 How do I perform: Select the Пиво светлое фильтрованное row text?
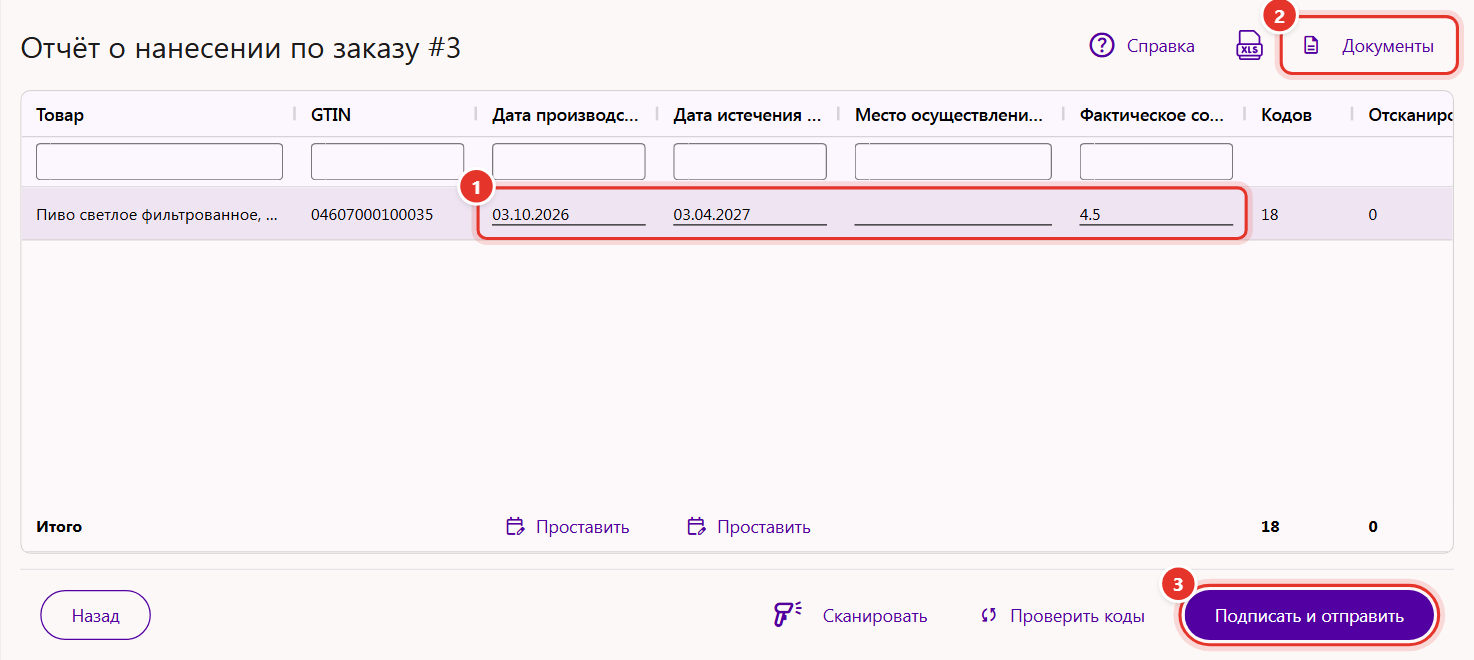[157, 214]
